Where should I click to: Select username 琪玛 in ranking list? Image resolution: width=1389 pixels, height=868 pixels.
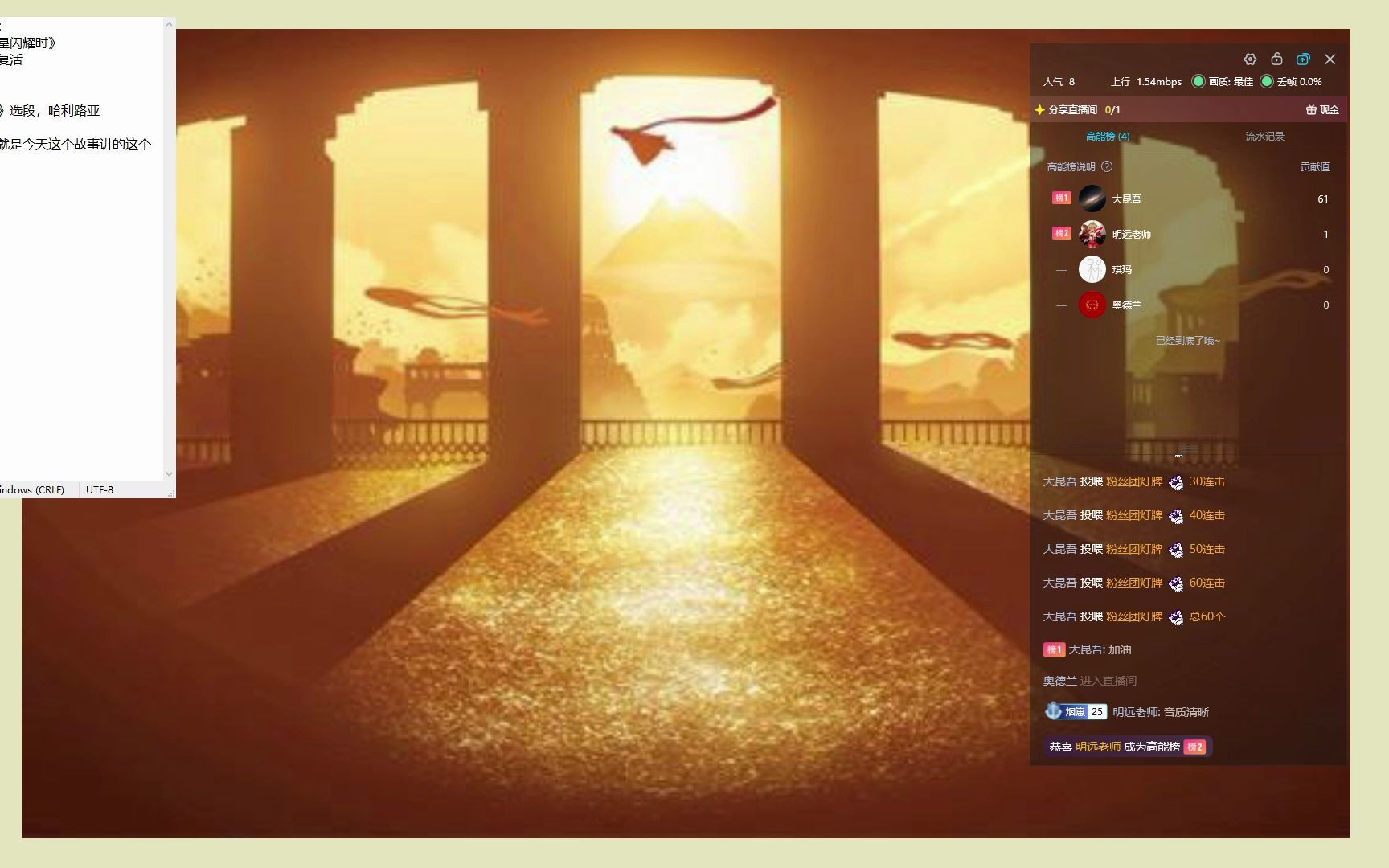[x=1121, y=269]
